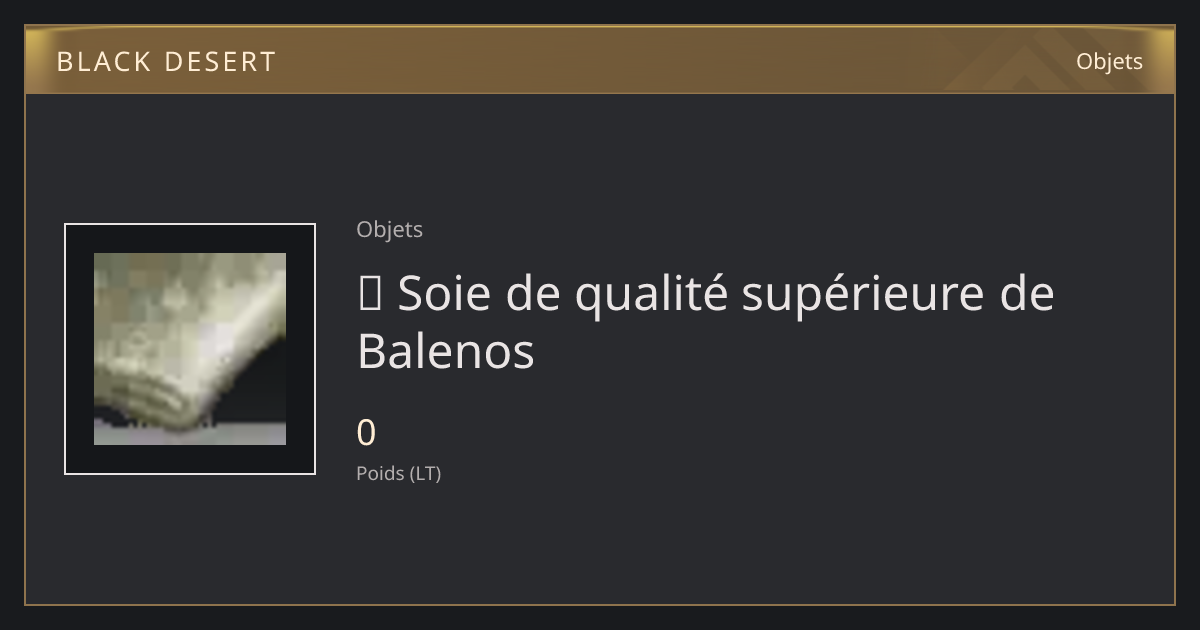This screenshot has width=1200, height=630.
Task: Click the word DESERT in the header
Action: 219,62
